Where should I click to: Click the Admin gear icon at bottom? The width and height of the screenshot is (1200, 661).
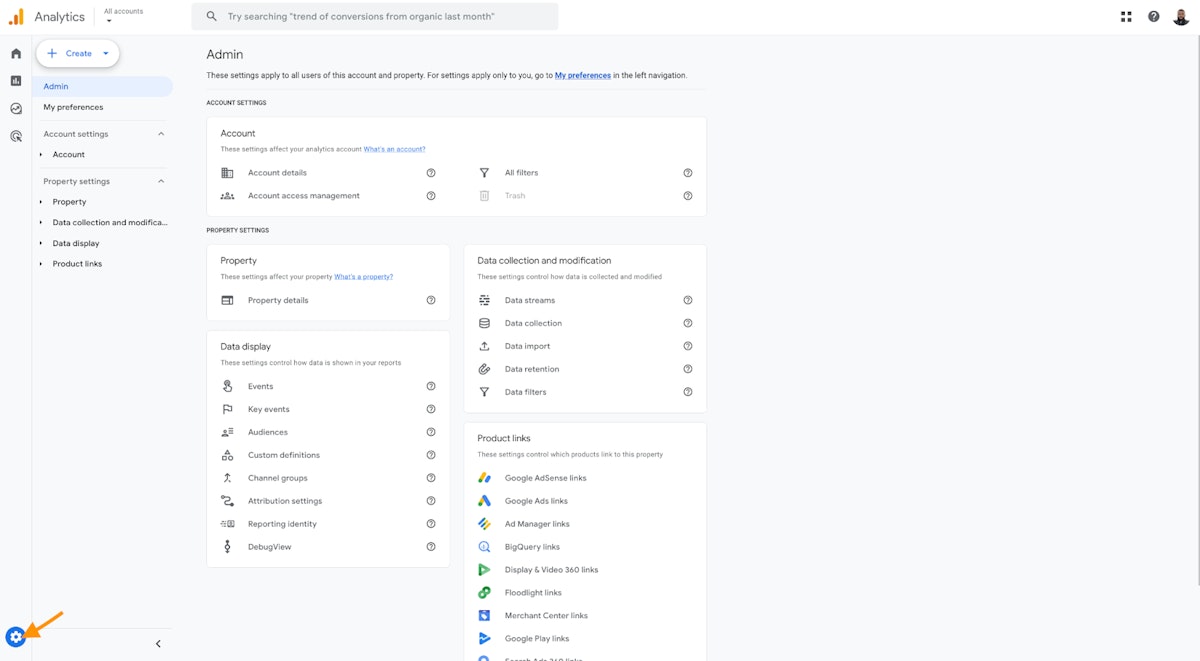[15, 637]
